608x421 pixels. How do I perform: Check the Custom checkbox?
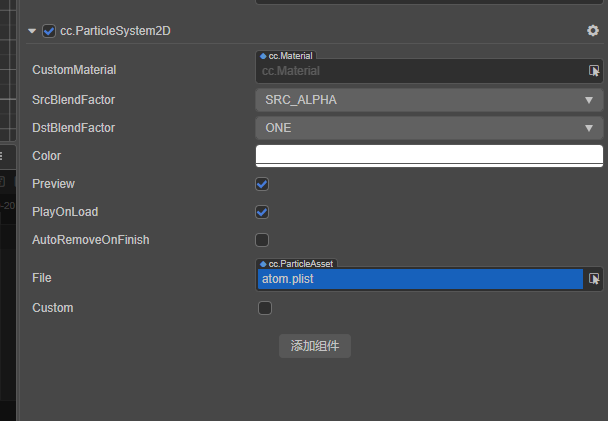265,308
